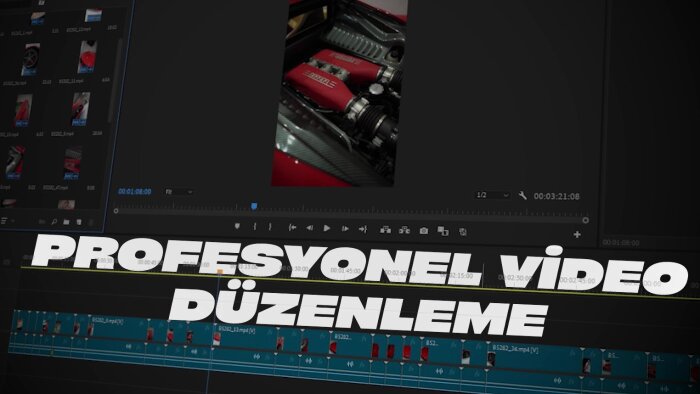Export frame with the camera icon
The width and height of the screenshot is (700, 394).
tap(424, 231)
